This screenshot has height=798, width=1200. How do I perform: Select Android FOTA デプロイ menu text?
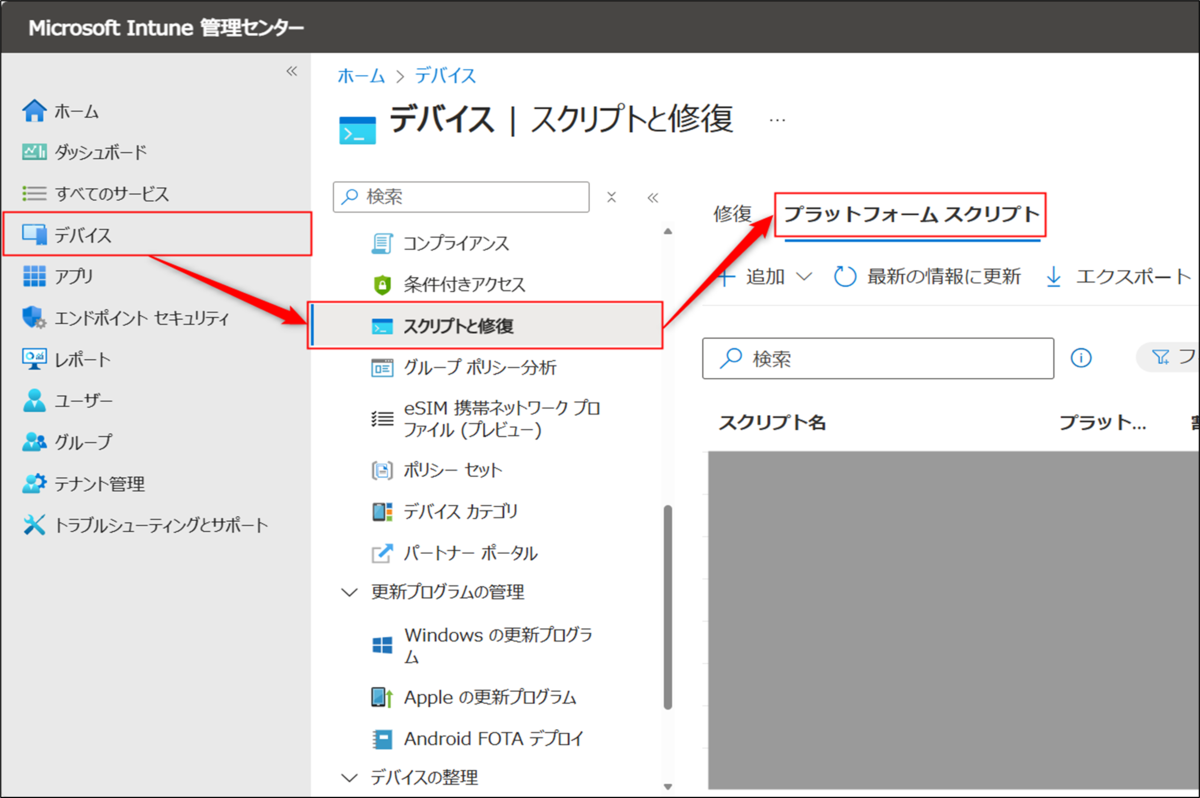point(494,739)
